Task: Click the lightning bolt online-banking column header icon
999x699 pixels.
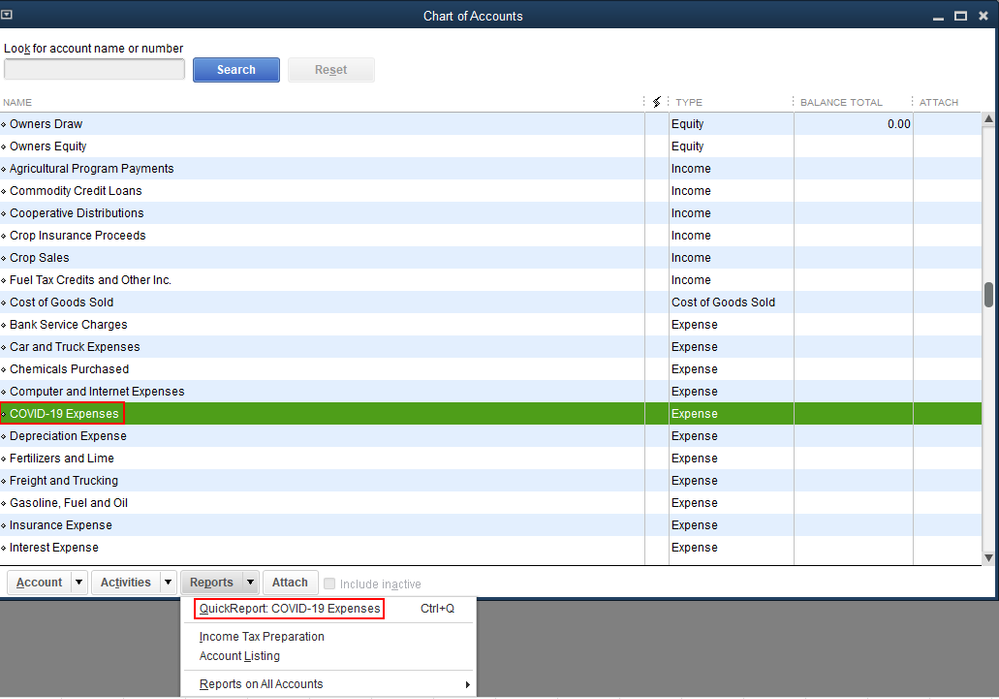Action: point(656,102)
